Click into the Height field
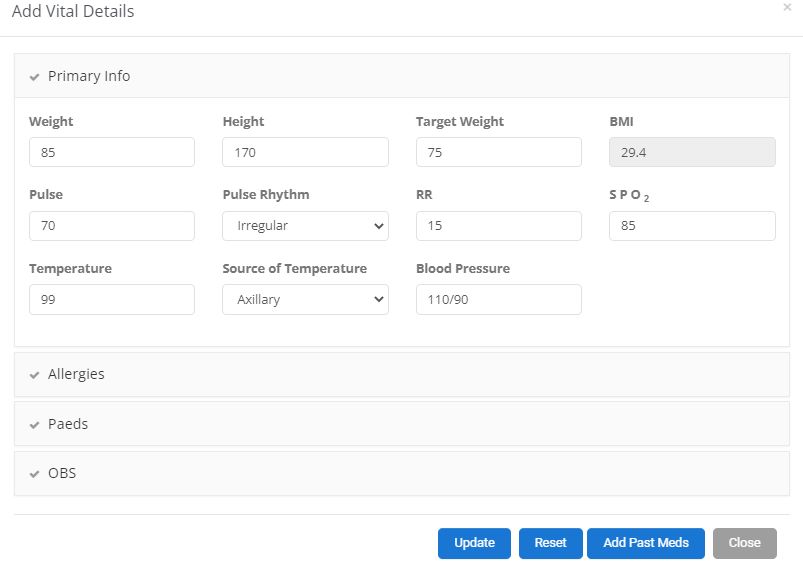 305,153
